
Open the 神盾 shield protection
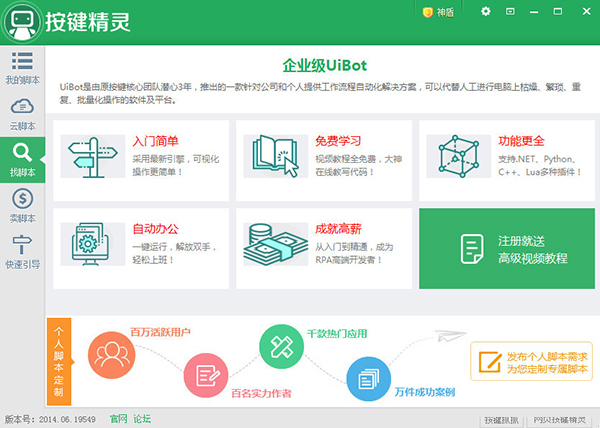(x=439, y=12)
